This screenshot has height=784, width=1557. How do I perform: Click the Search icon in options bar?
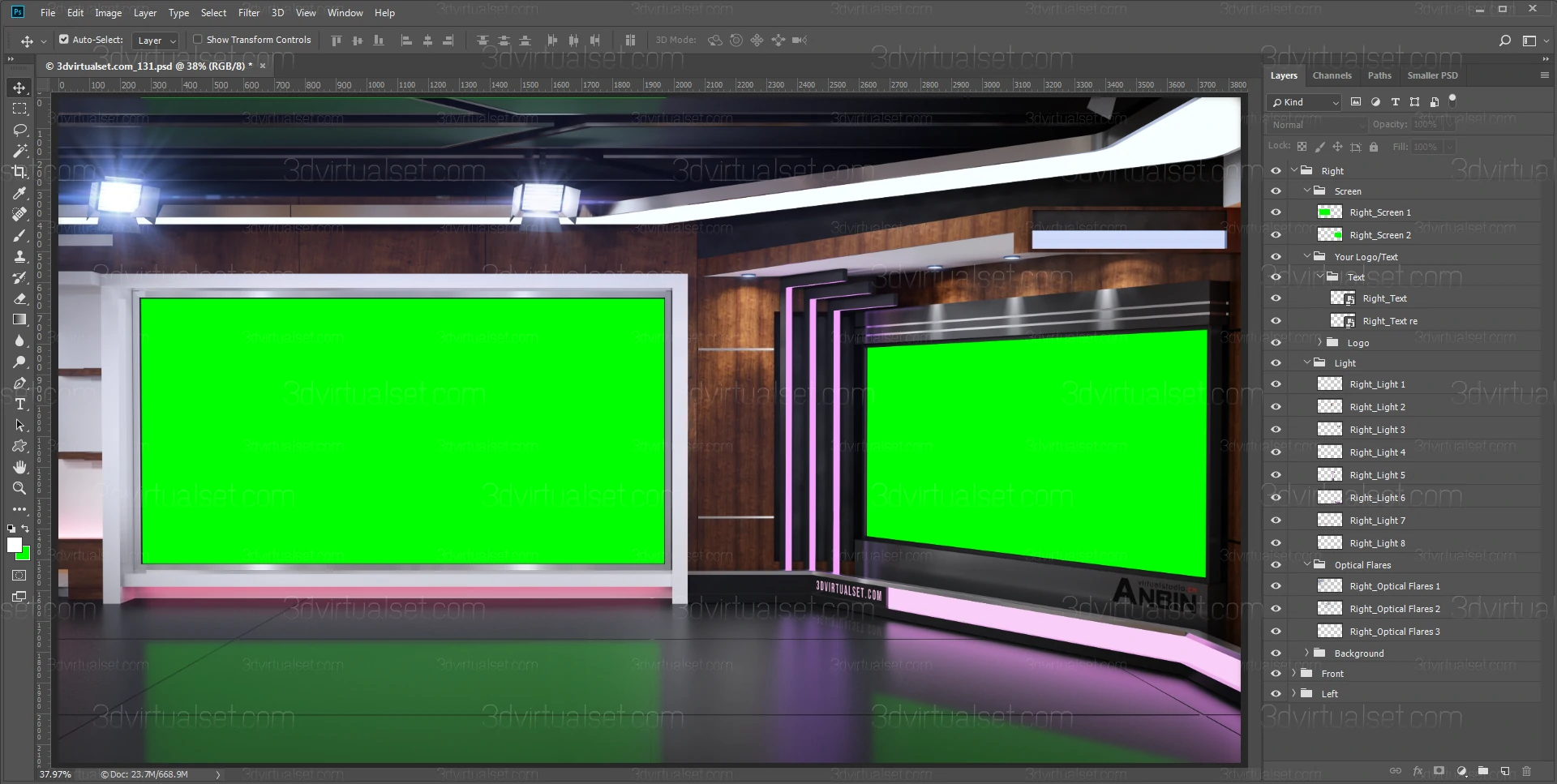[1505, 41]
